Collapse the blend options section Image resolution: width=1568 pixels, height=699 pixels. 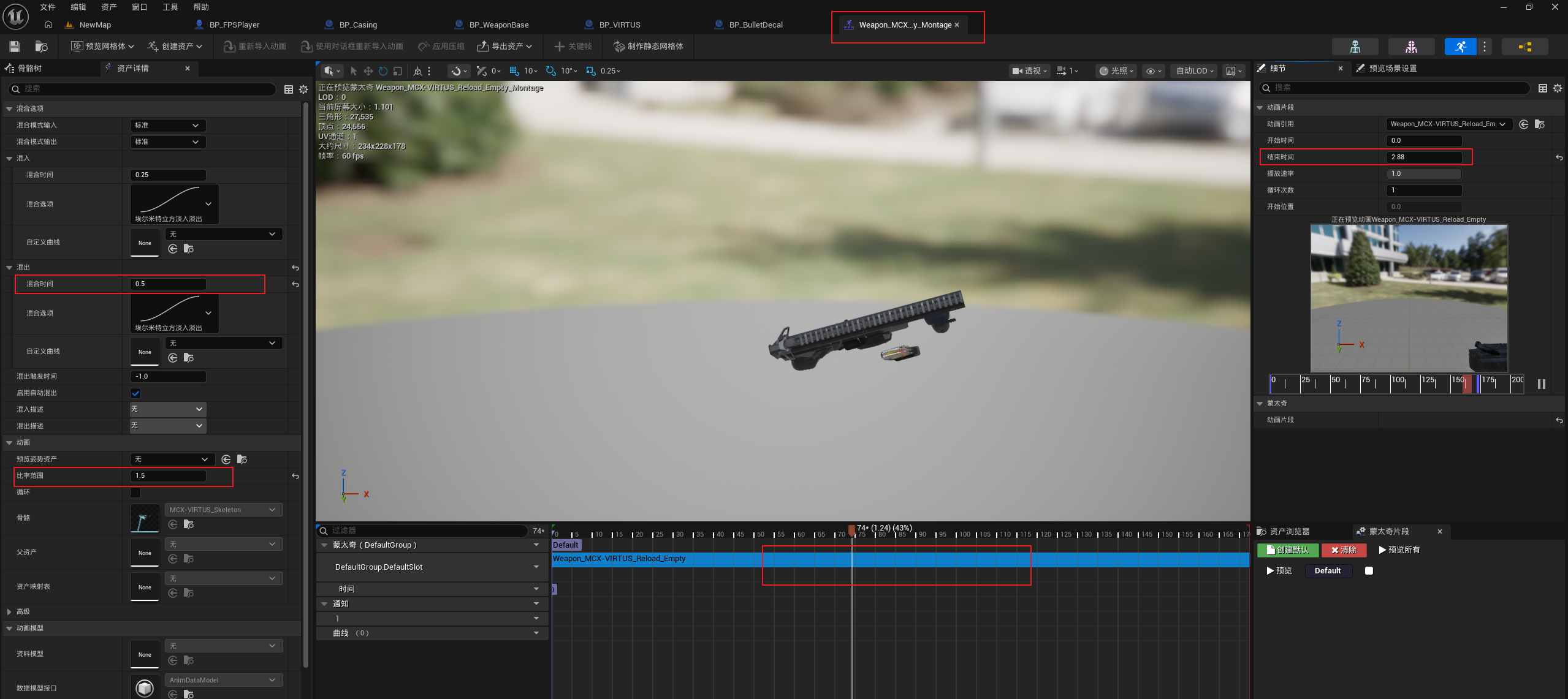pos(9,109)
